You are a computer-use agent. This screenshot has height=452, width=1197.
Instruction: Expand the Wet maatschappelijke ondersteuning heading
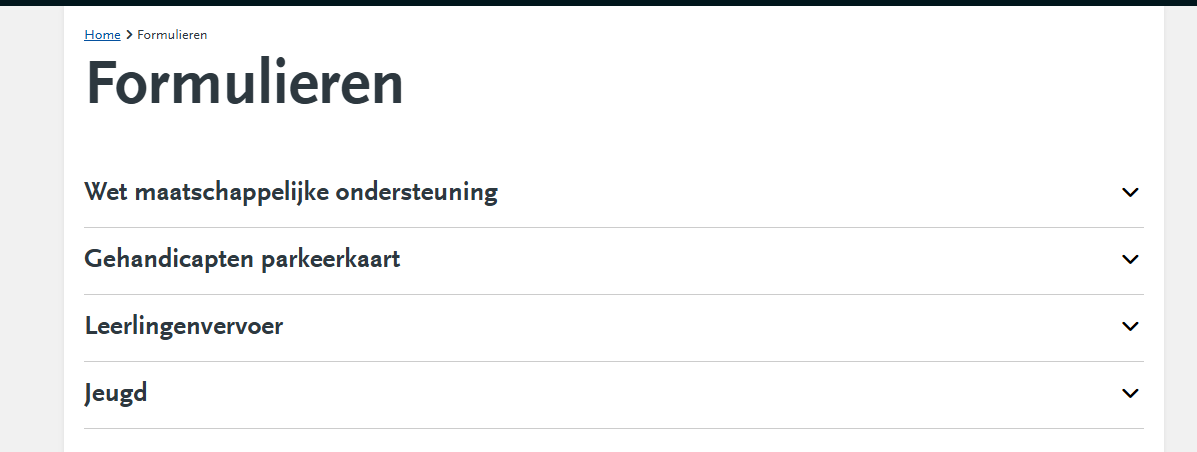point(291,192)
